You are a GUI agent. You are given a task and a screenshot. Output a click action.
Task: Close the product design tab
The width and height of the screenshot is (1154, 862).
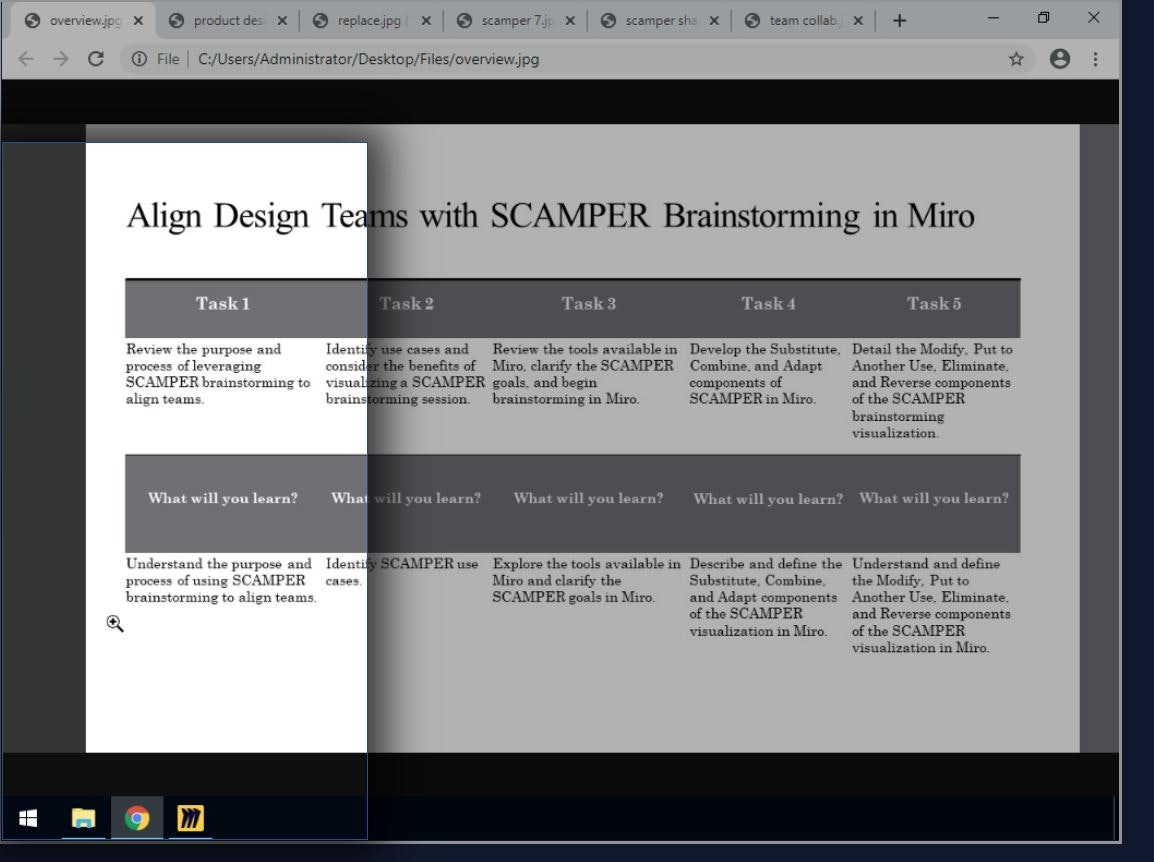[x=282, y=21]
